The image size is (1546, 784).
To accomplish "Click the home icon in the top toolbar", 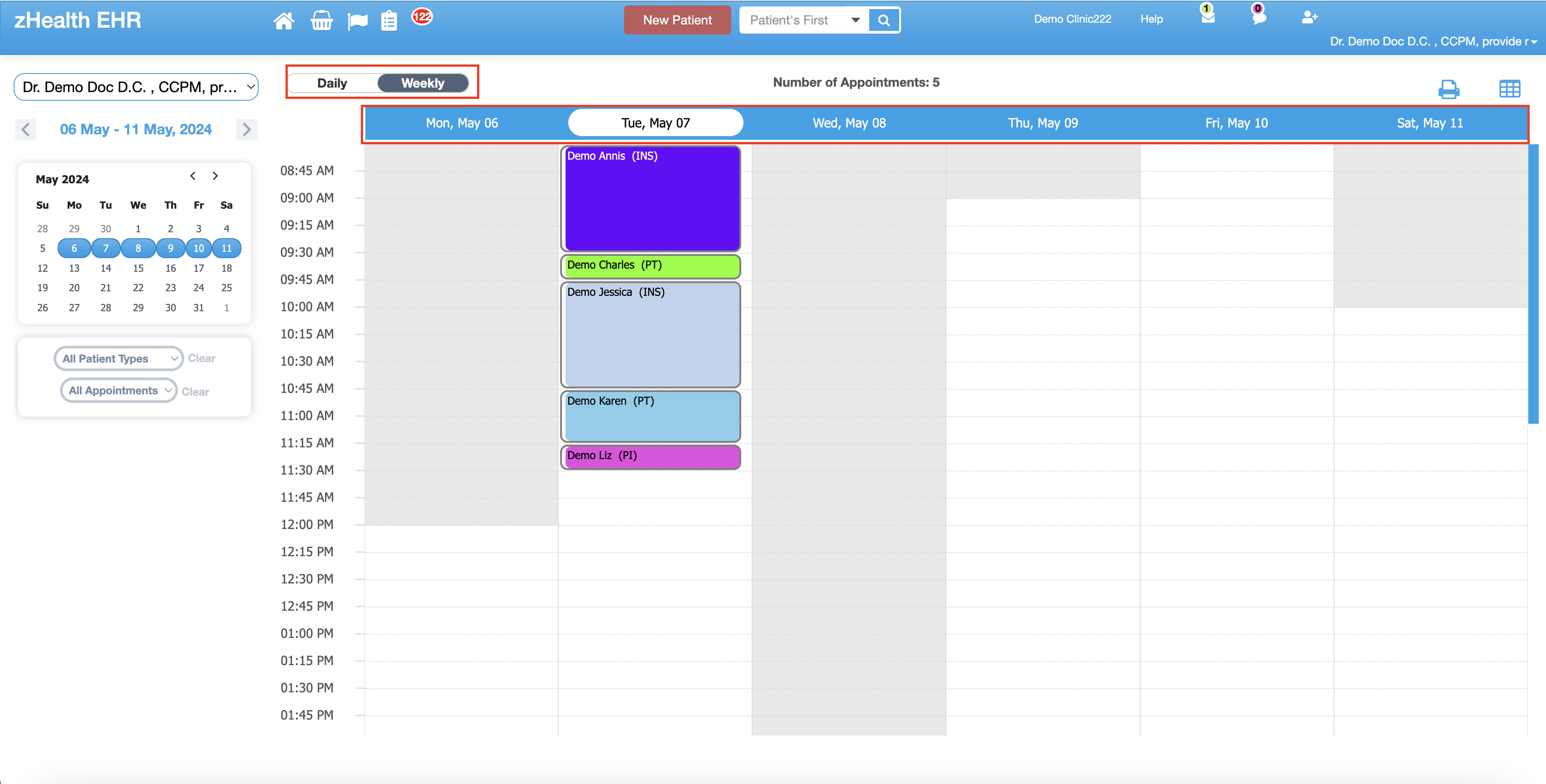I will pyautogui.click(x=284, y=20).
